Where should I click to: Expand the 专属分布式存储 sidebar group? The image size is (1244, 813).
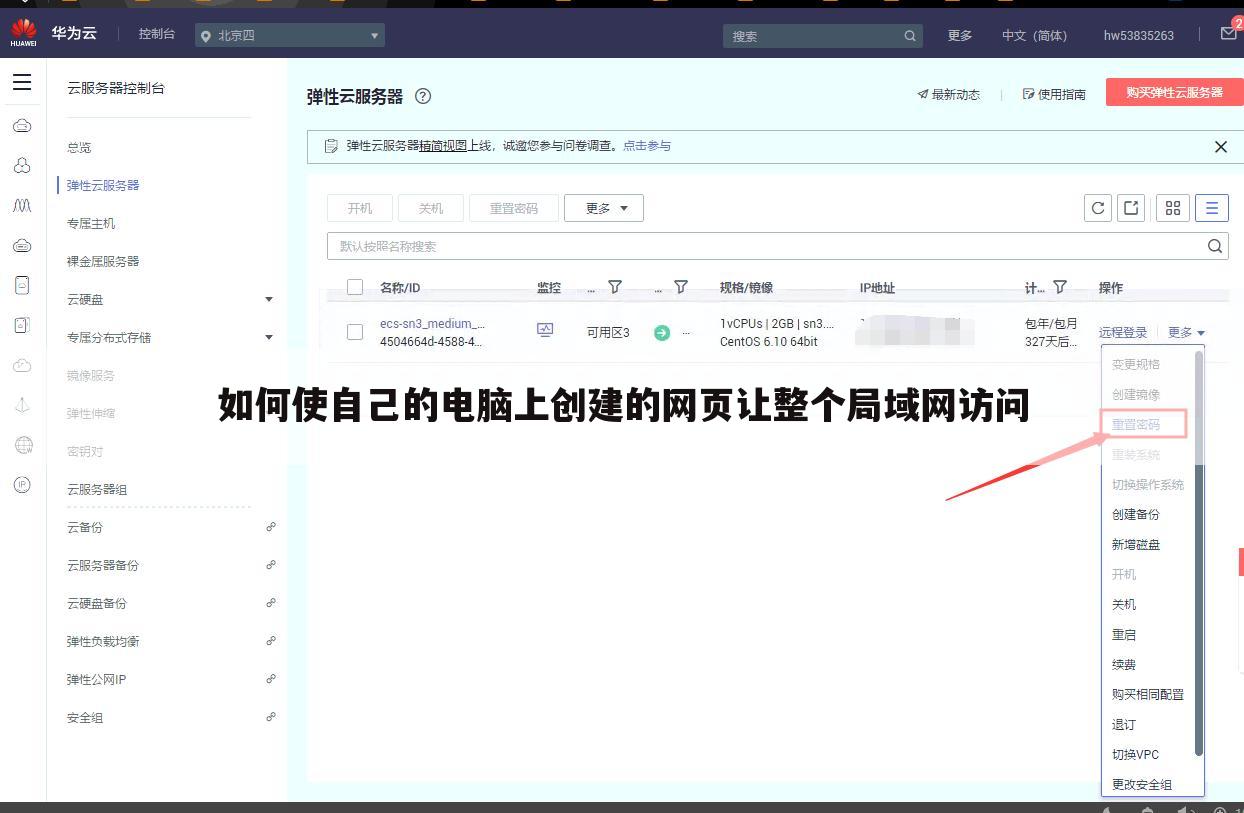pyautogui.click(x=268, y=337)
